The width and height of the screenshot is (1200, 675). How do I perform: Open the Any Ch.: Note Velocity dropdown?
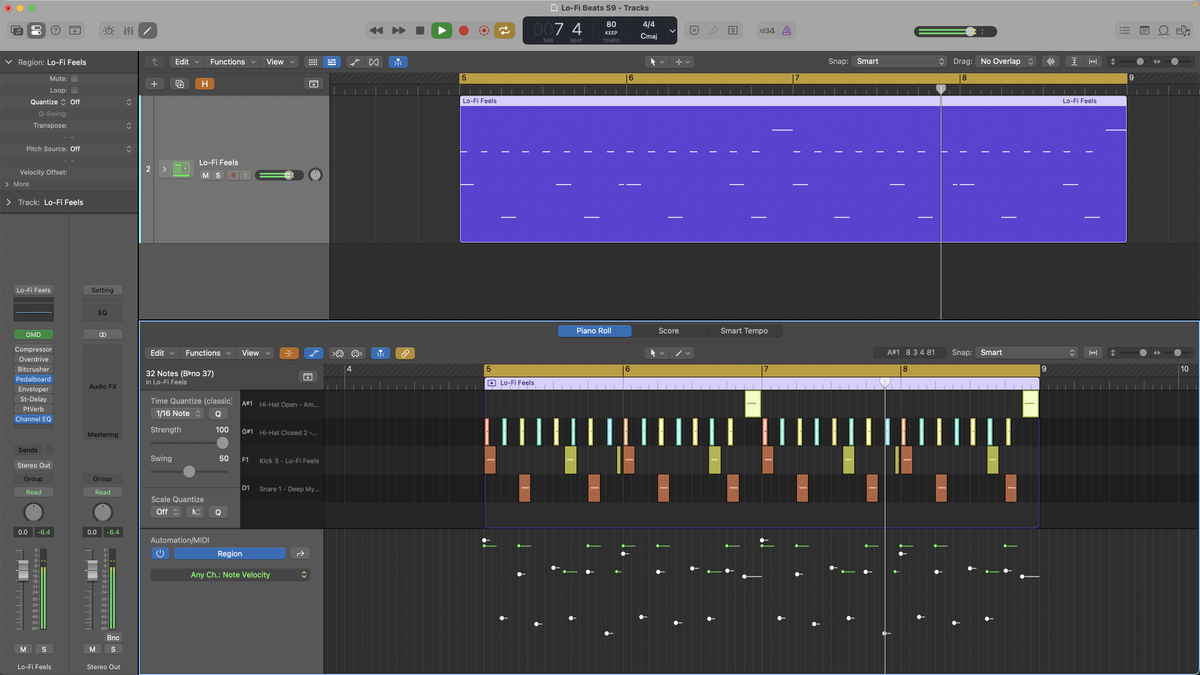[230, 574]
